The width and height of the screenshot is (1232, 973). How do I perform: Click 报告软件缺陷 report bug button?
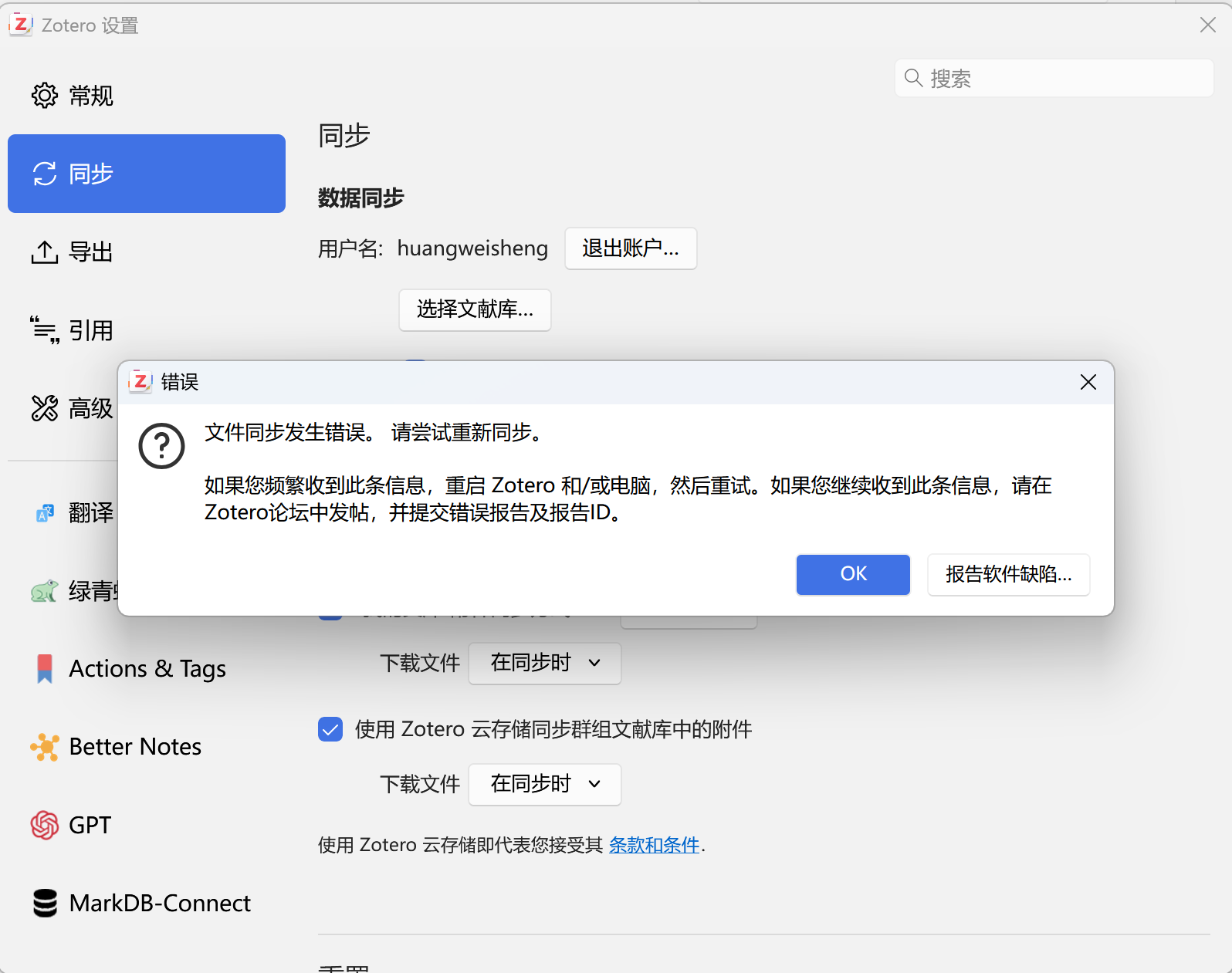(1009, 574)
